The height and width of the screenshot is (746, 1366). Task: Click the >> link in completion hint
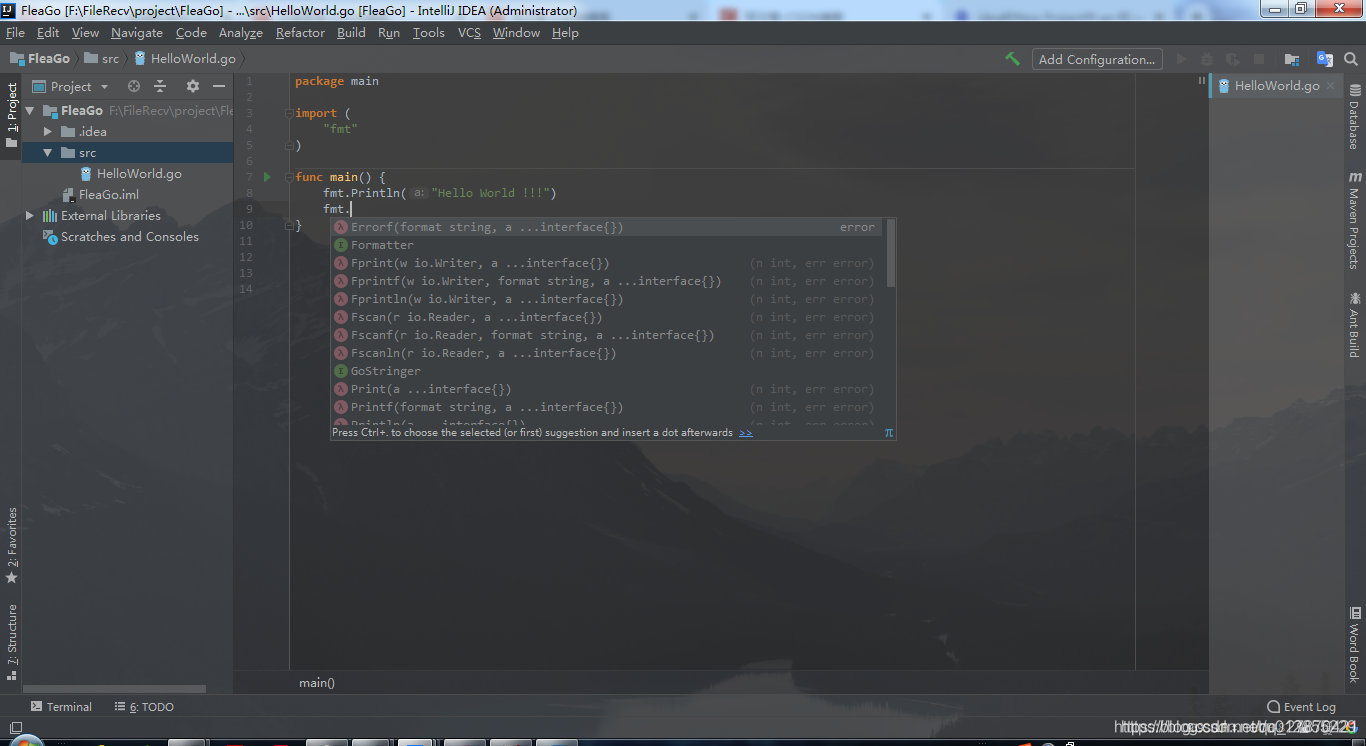click(x=745, y=433)
